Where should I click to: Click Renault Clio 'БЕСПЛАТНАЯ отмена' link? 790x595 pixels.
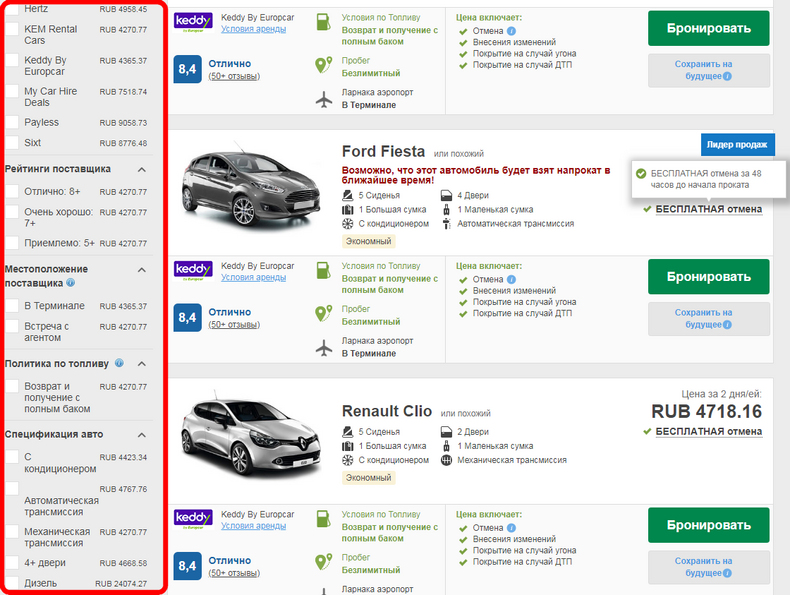click(x=708, y=431)
